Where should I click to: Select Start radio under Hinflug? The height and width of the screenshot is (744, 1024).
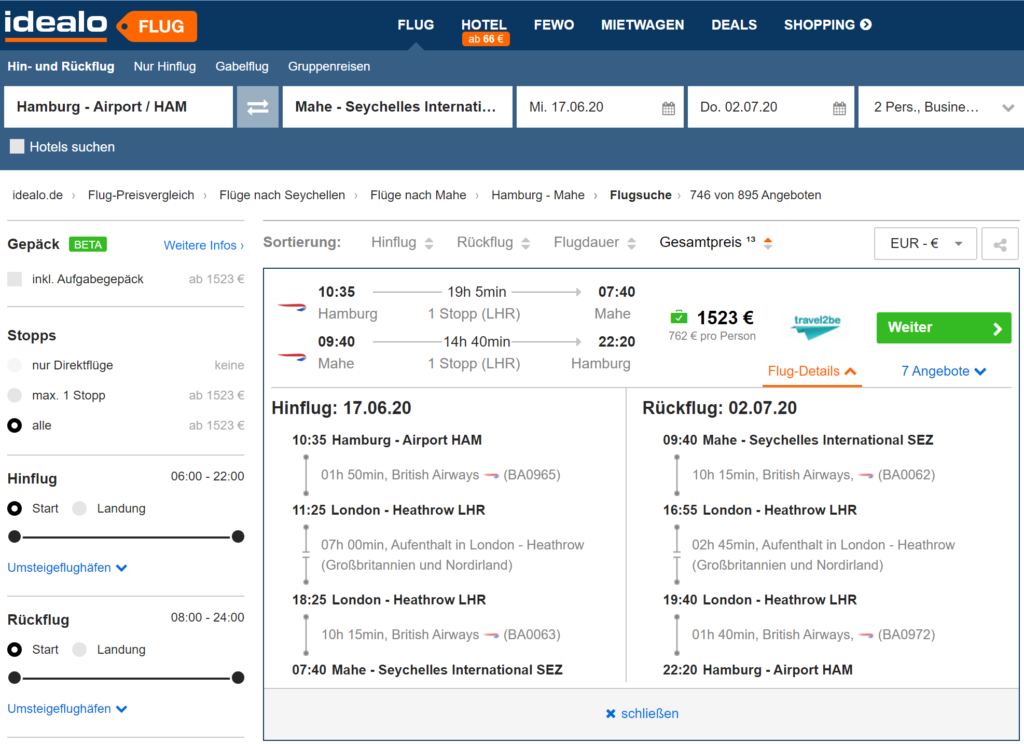(x=14, y=508)
